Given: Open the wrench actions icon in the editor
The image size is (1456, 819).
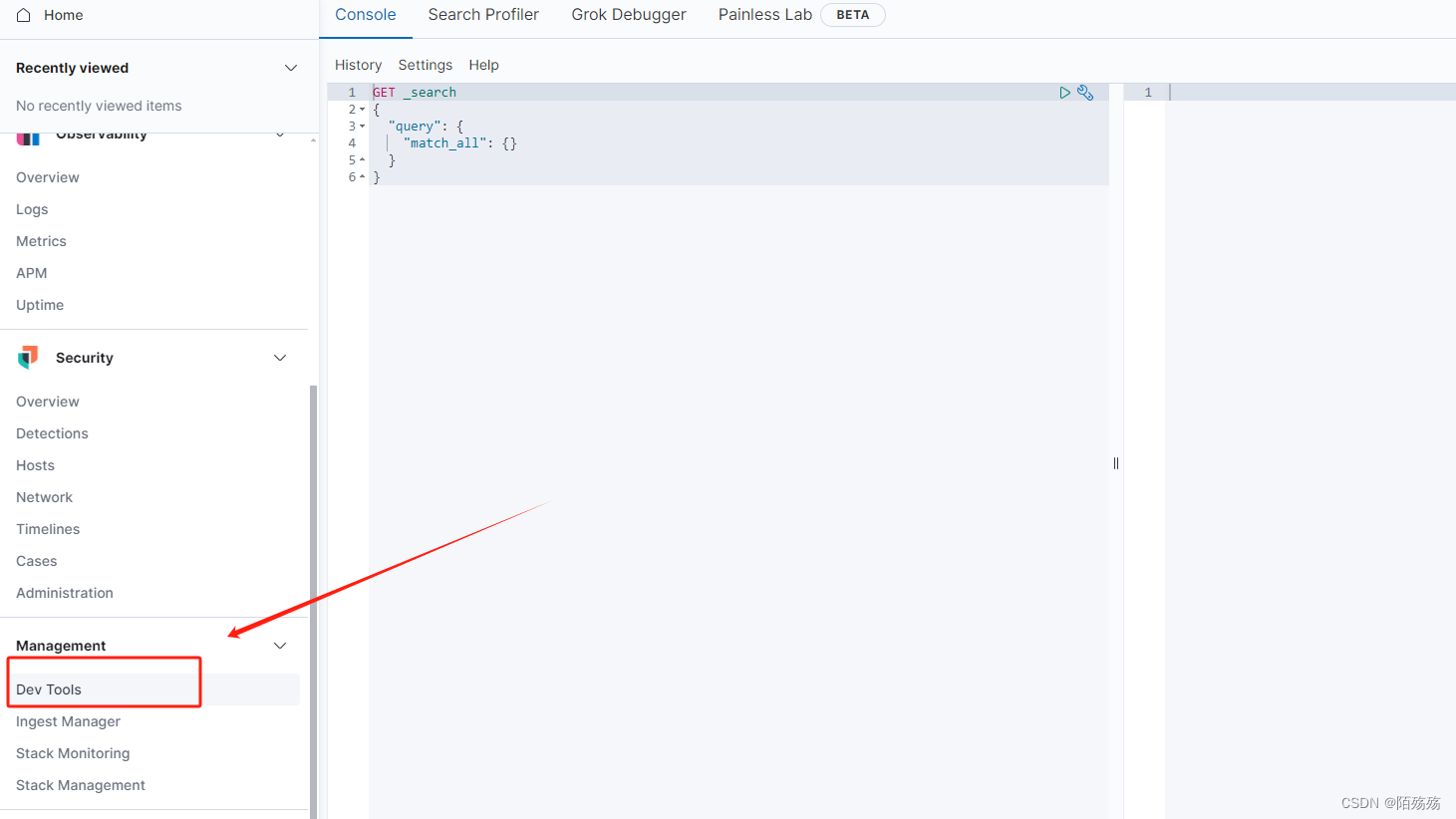Looking at the screenshot, I should pos(1085,93).
